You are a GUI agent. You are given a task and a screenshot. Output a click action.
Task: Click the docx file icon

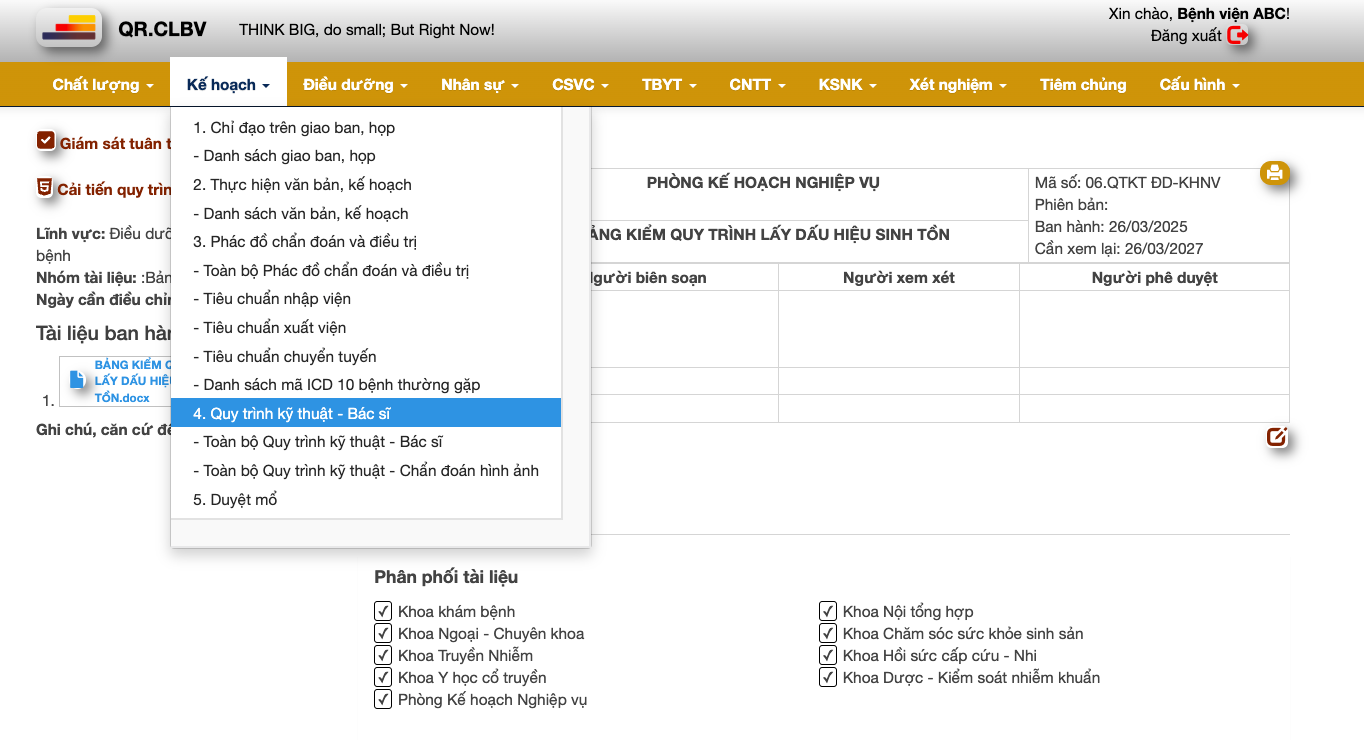pos(77,380)
